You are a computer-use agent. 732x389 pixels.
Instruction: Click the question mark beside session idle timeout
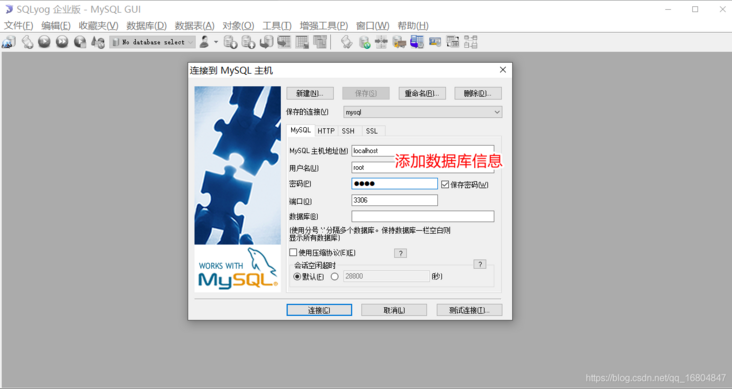[479, 264]
